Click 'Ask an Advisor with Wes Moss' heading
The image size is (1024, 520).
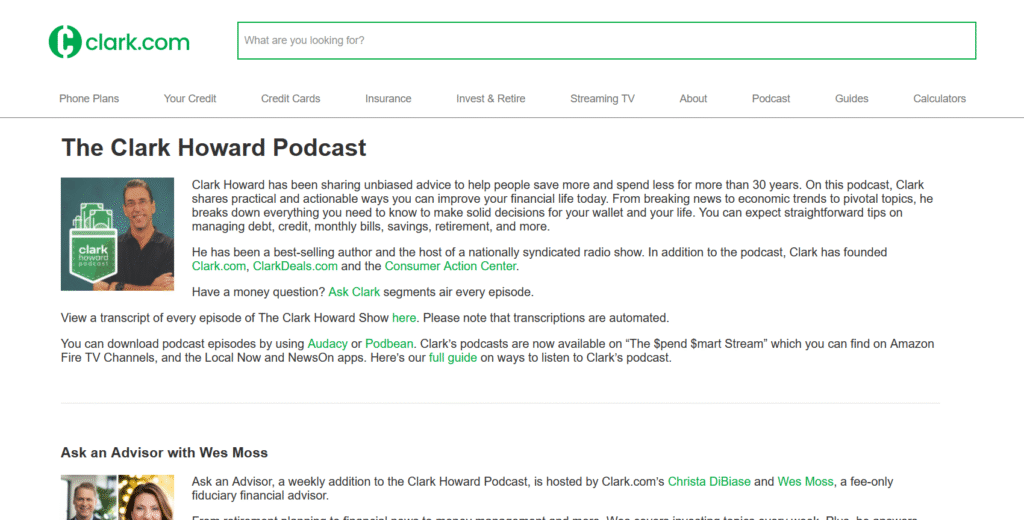pyautogui.click(x=164, y=453)
